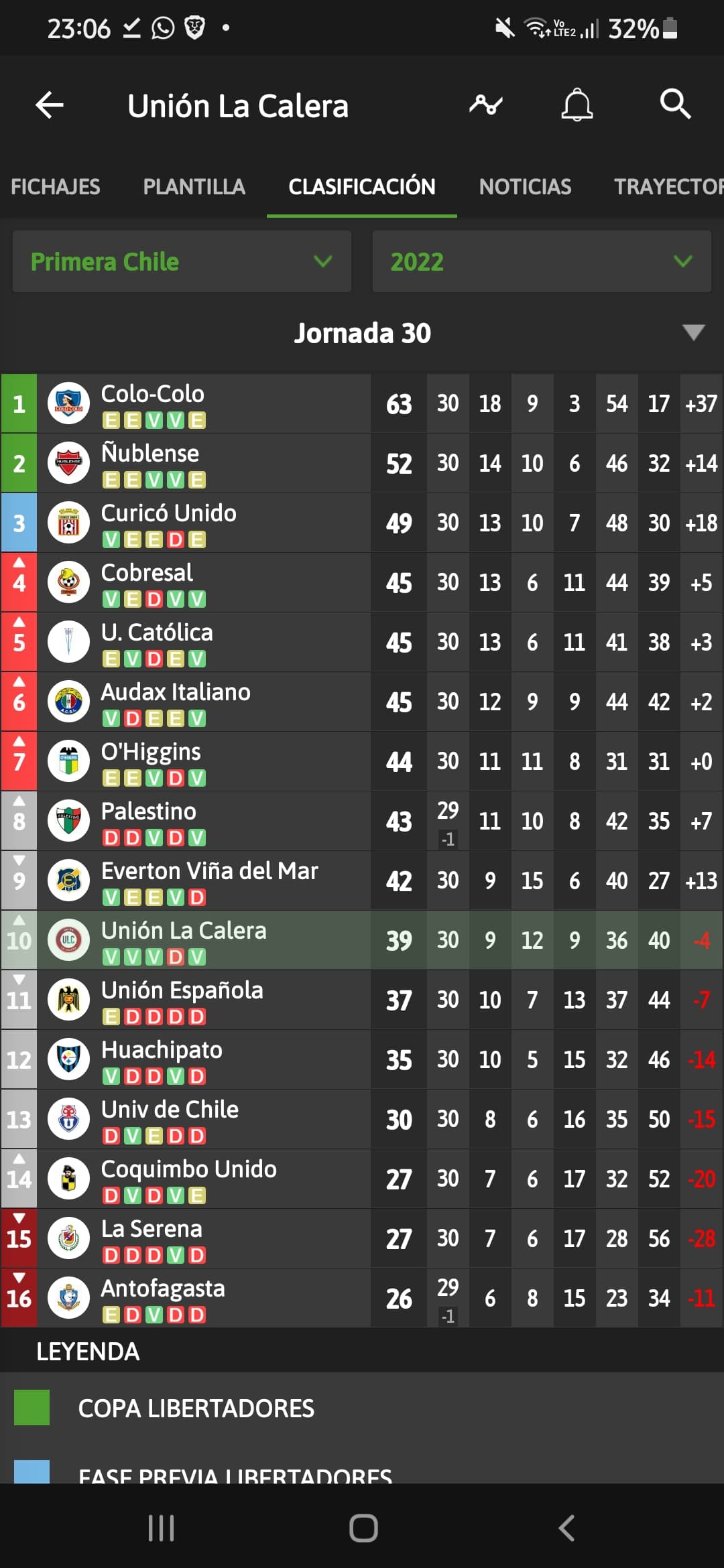Open the Primera Chile competition dropdown
The image size is (724, 1568).
pos(182,261)
